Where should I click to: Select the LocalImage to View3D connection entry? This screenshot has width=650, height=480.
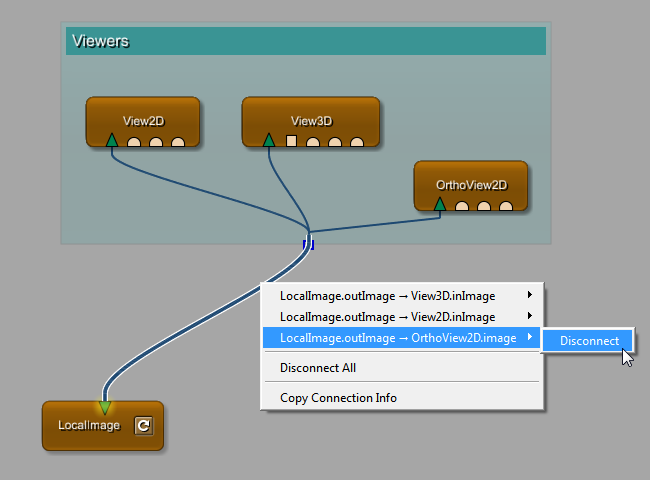387,296
